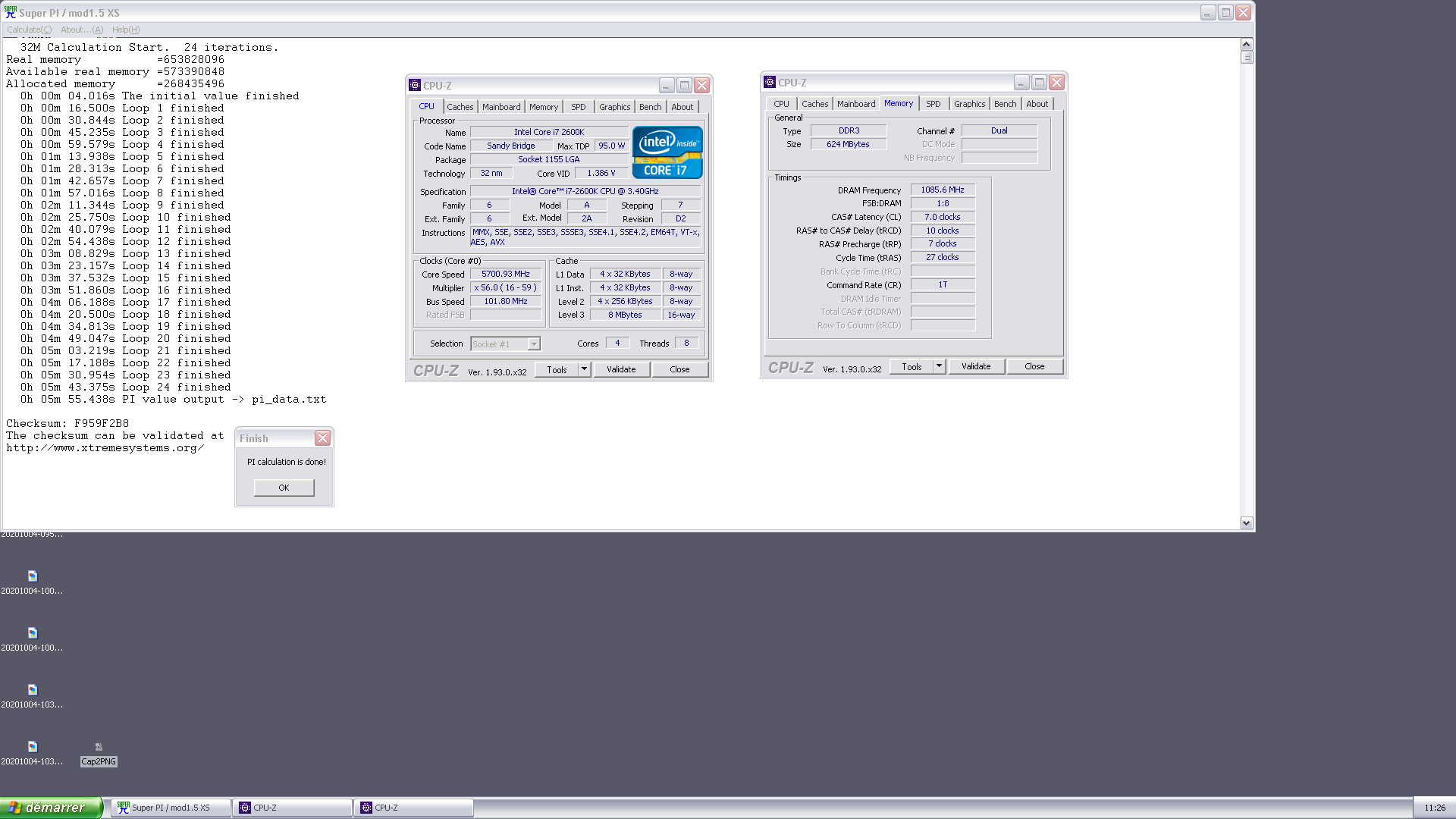Open About tab in right CPU-Z
The width and height of the screenshot is (1456, 819).
tap(1037, 104)
